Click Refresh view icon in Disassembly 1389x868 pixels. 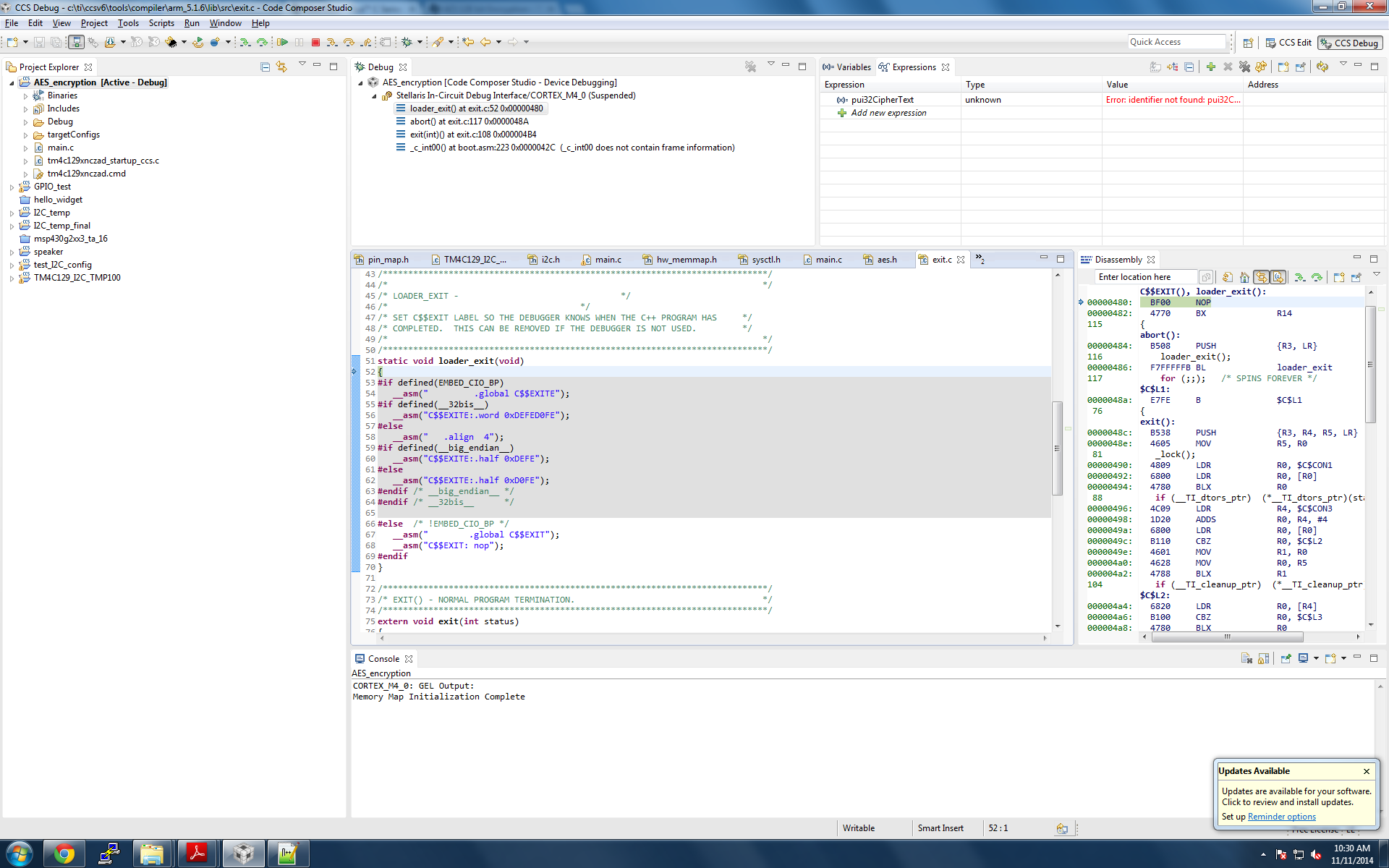pos(1228,277)
